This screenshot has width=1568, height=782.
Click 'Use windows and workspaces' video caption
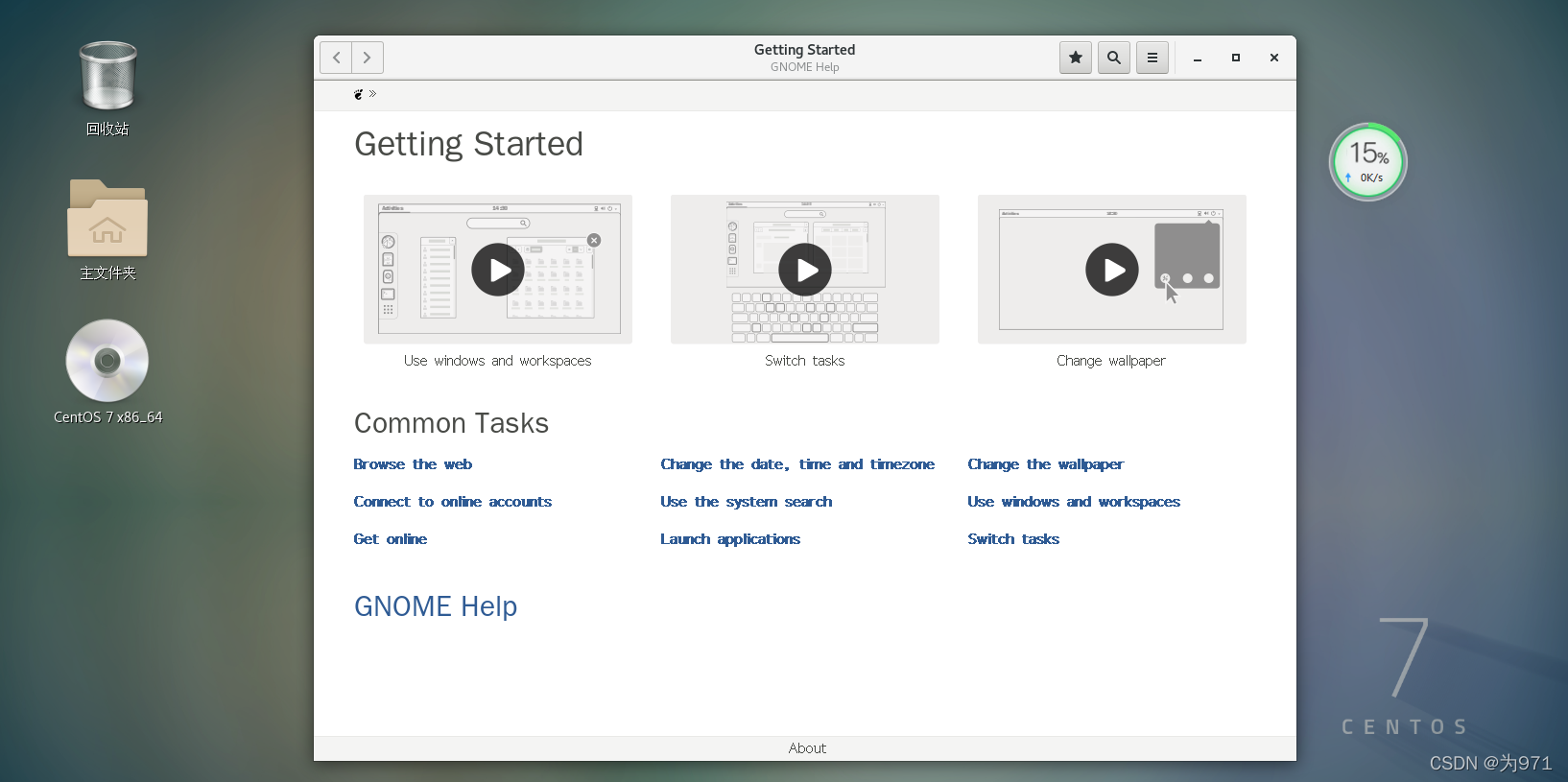pos(498,361)
